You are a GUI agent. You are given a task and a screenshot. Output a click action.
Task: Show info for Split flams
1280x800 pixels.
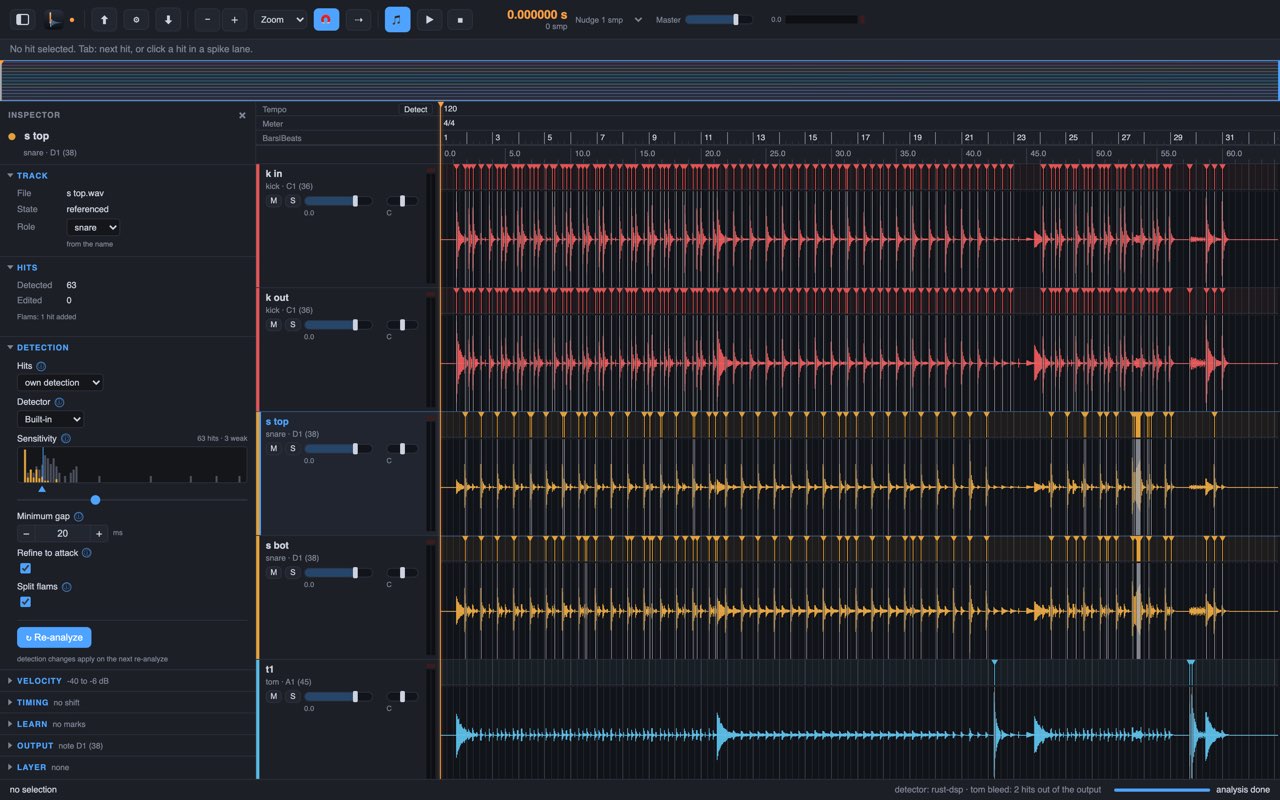click(66, 587)
